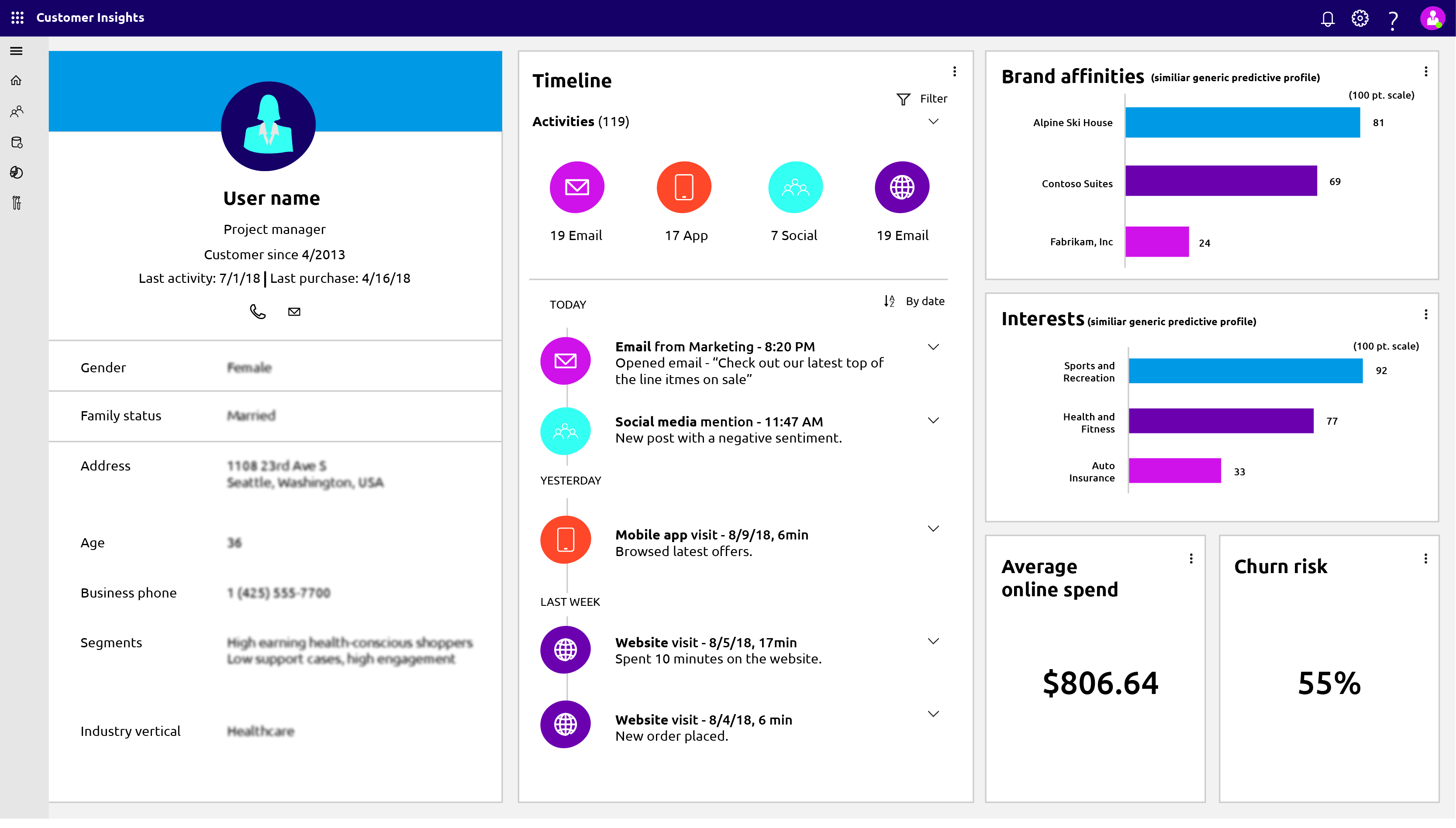Screen dimensions: 1456x828
Task: Click the notifications bell icon
Action: click(1327, 19)
